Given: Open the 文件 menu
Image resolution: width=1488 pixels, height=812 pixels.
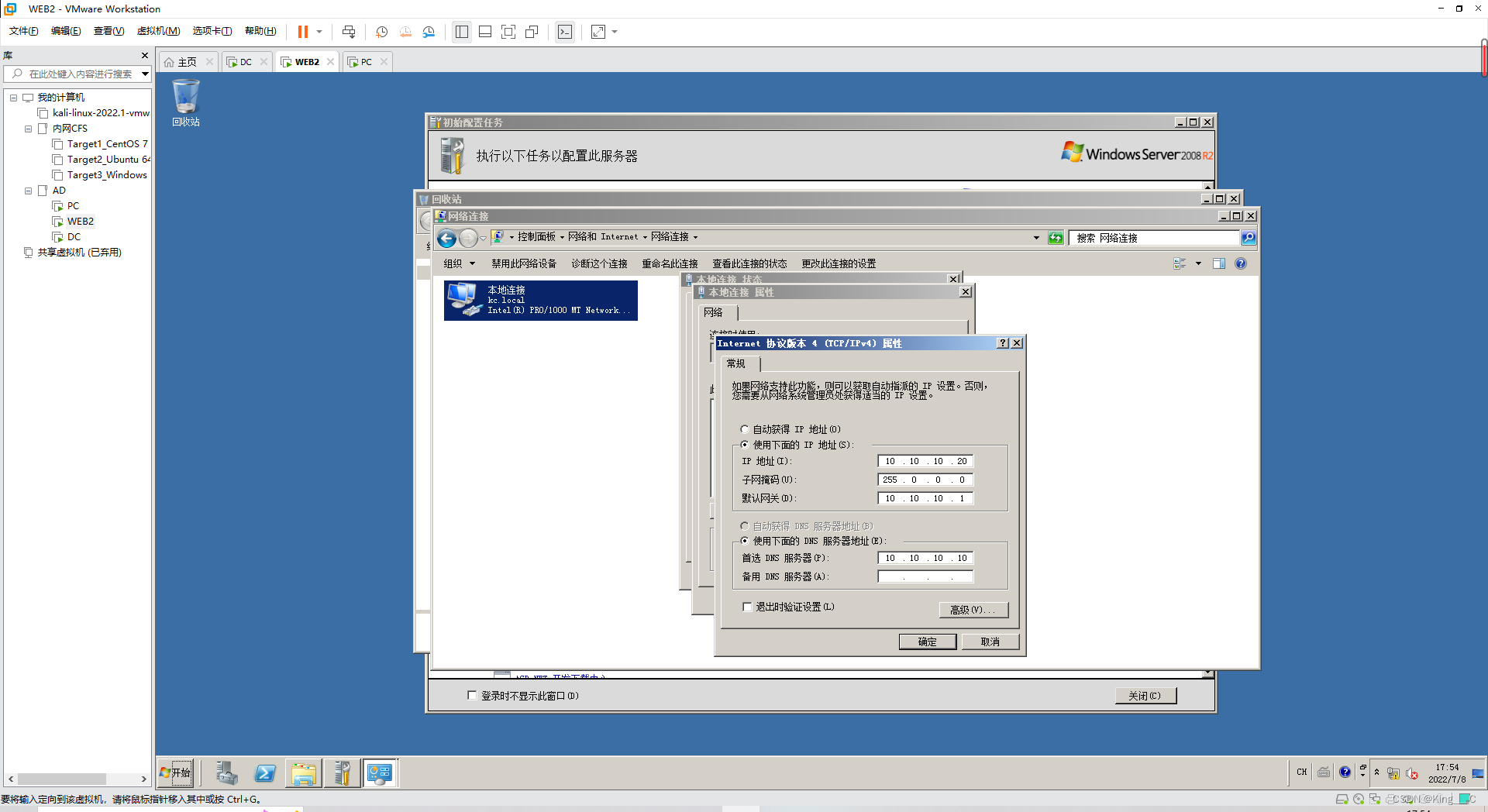Looking at the screenshot, I should pyautogui.click(x=23, y=31).
